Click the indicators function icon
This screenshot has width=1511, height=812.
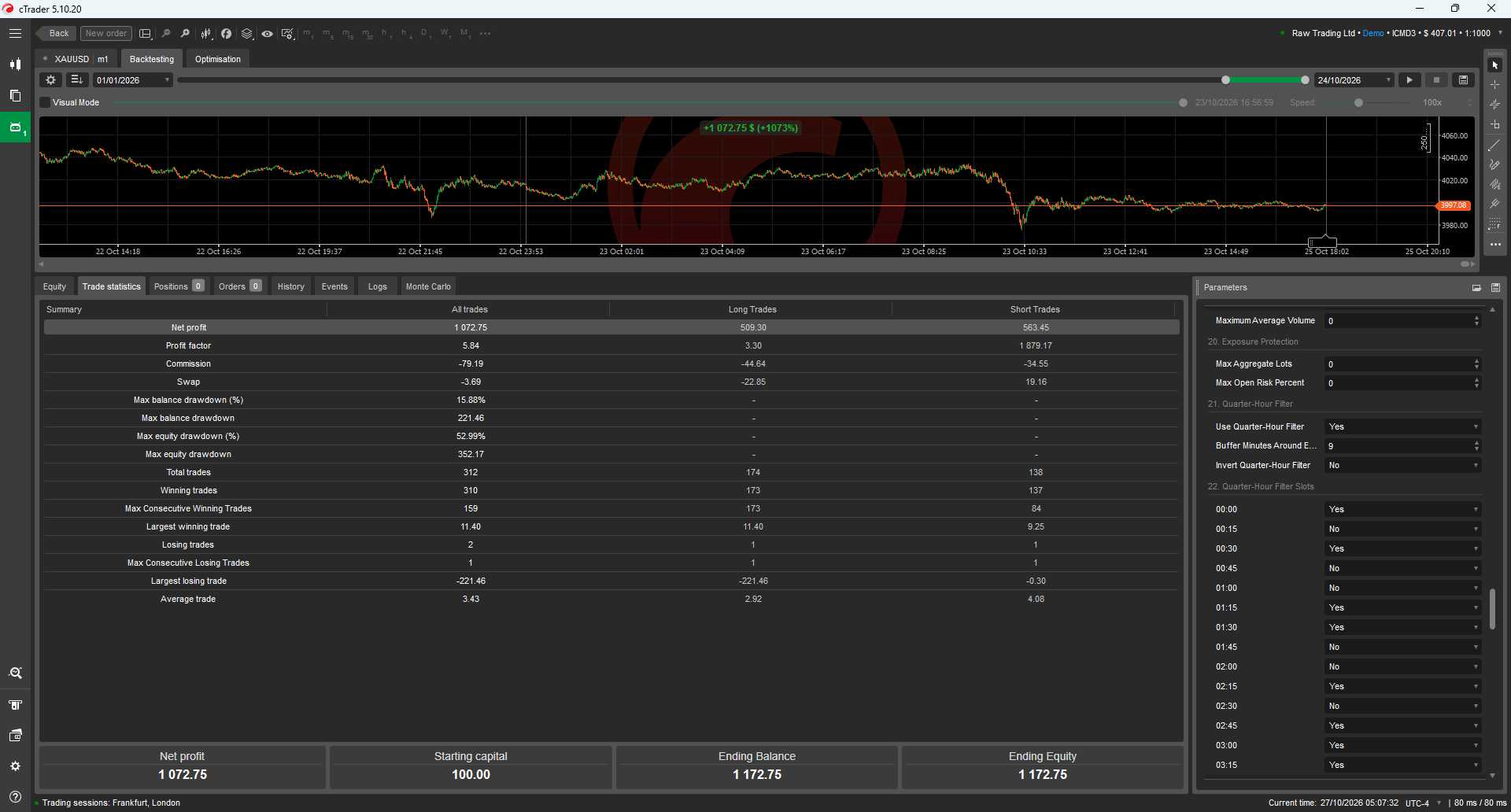227,33
